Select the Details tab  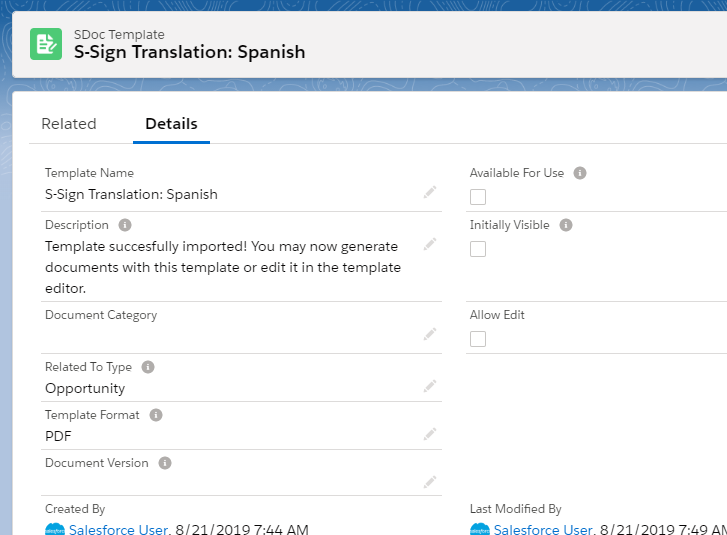172,124
